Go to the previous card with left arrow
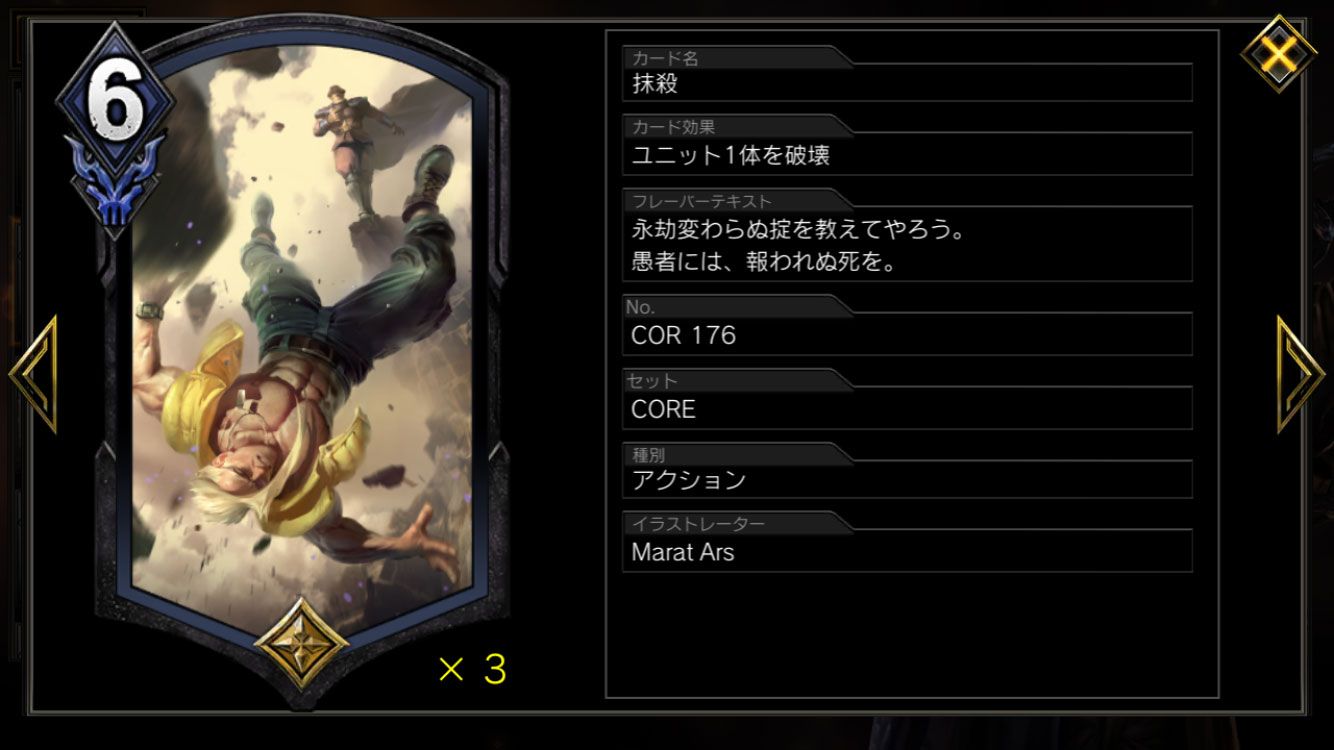This screenshot has width=1334, height=750. click(x=34, y=374)
